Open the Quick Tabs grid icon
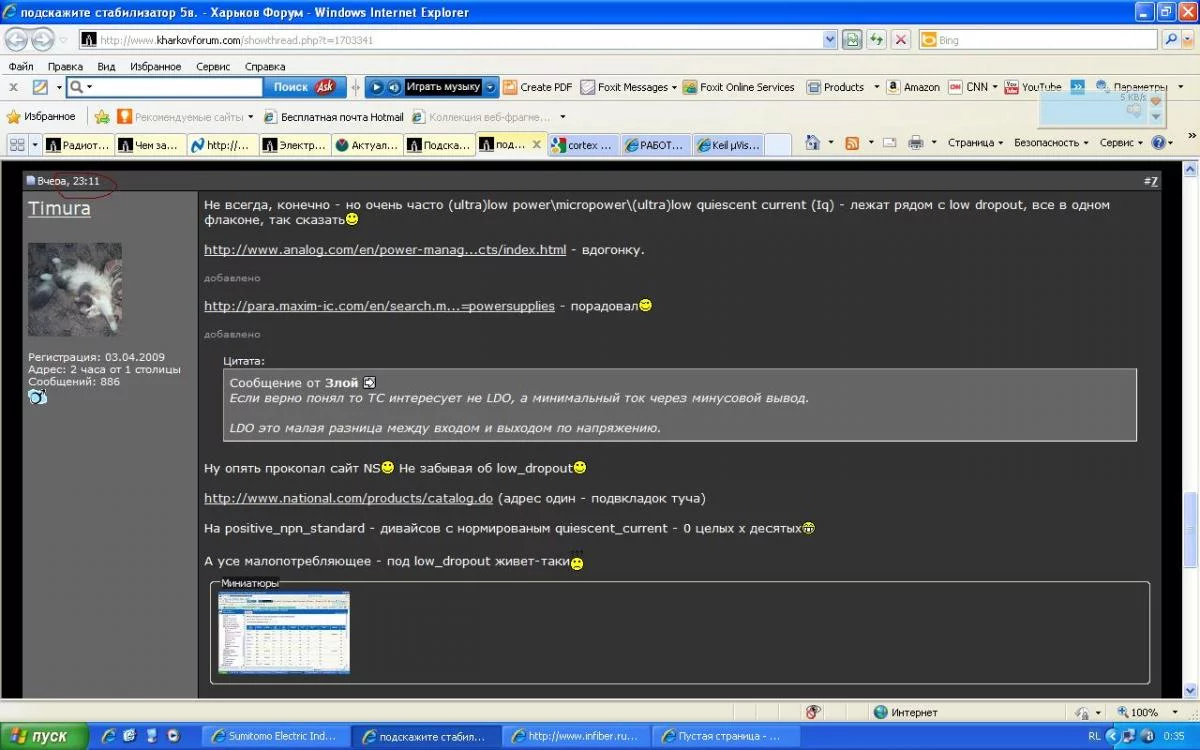The height and width of the screenshot is (750, 1200). 16,145
